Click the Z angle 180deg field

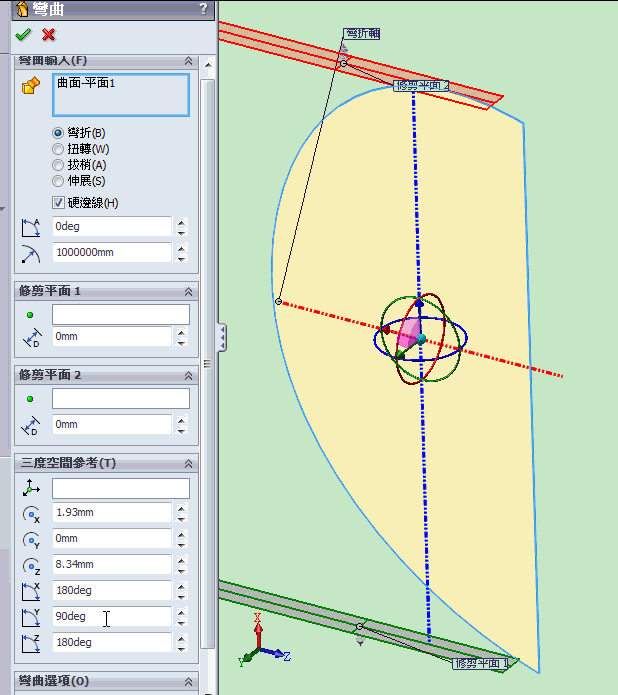pyautogui.click(x=112, y=643)
